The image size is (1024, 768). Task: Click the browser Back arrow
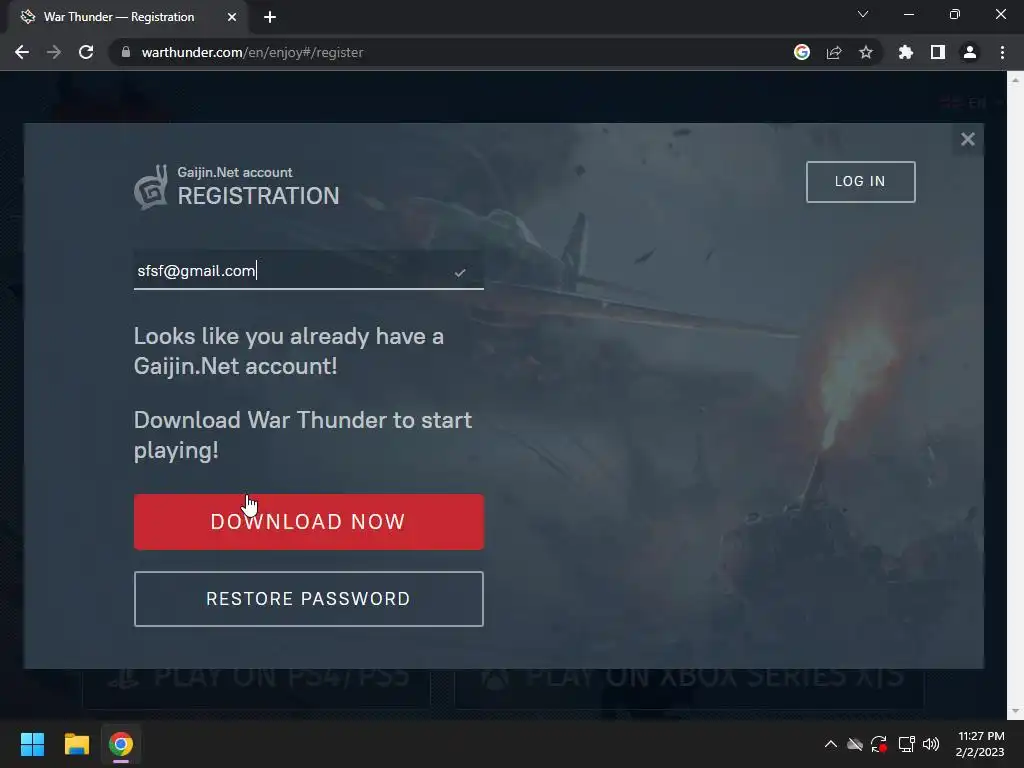(22, 52)
